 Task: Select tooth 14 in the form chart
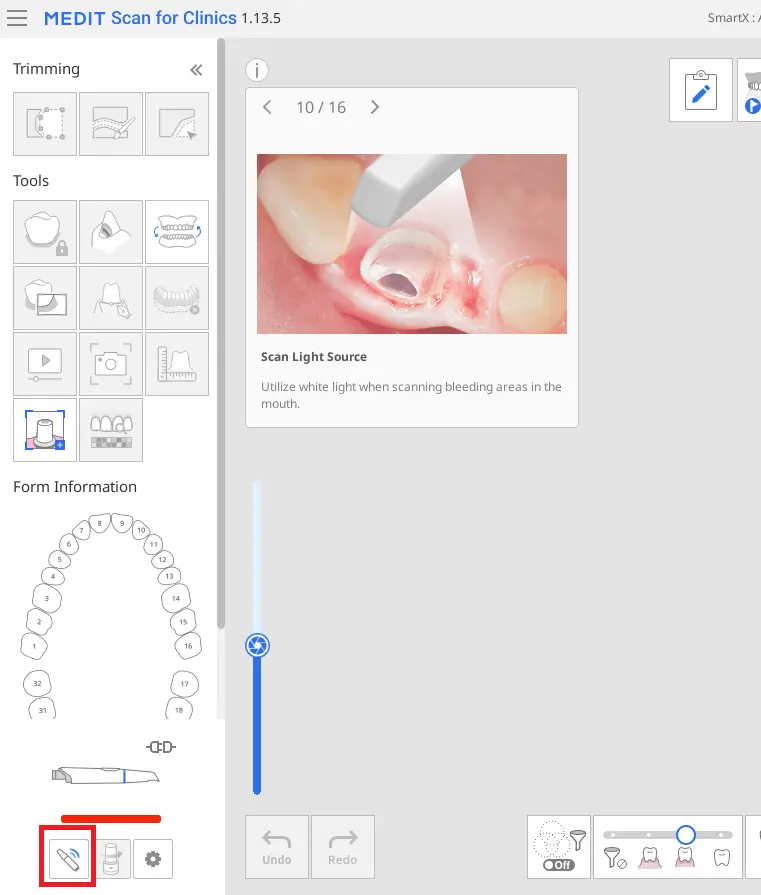176,598
